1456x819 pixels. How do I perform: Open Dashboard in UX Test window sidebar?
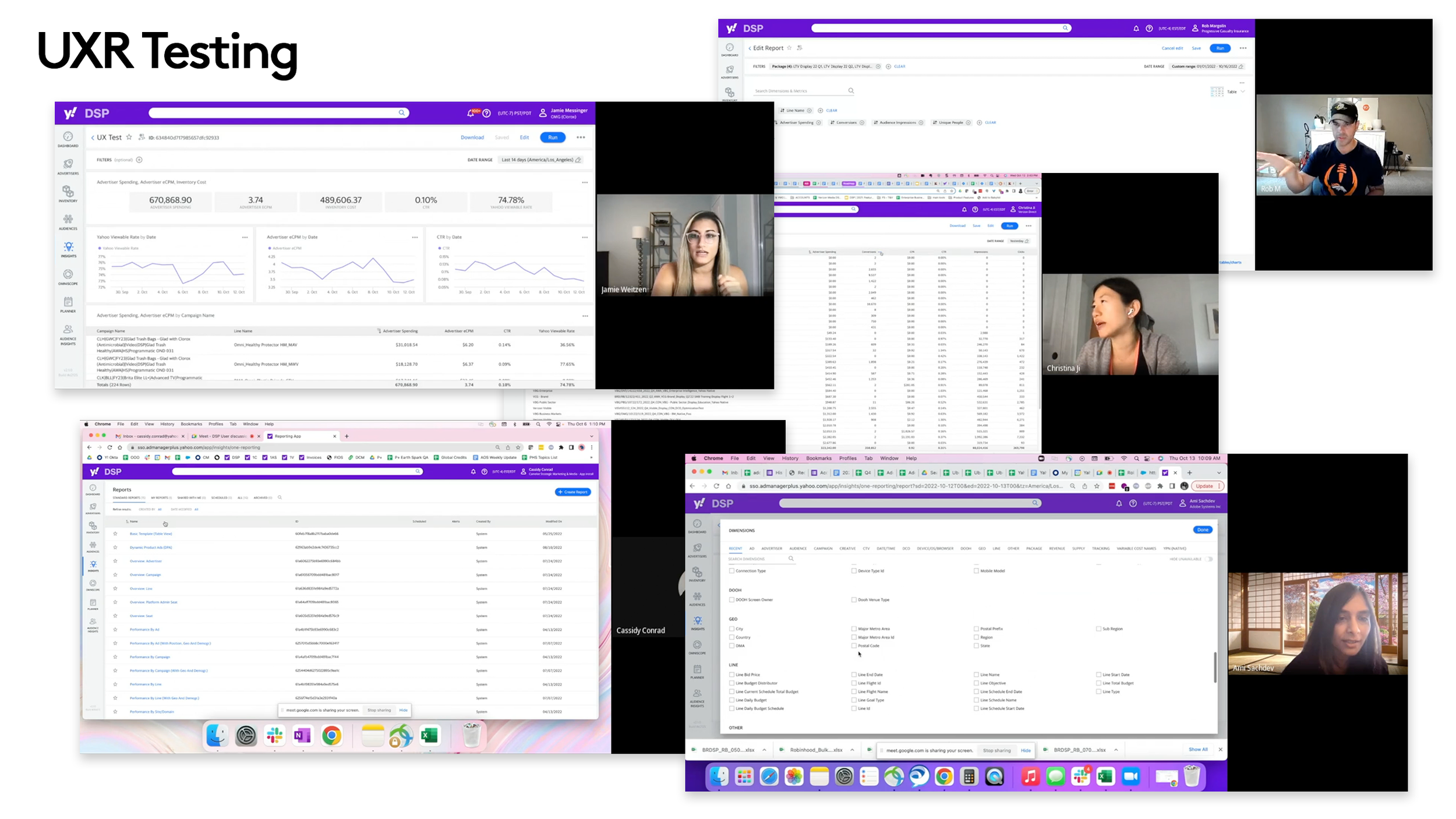pos(68,139)
